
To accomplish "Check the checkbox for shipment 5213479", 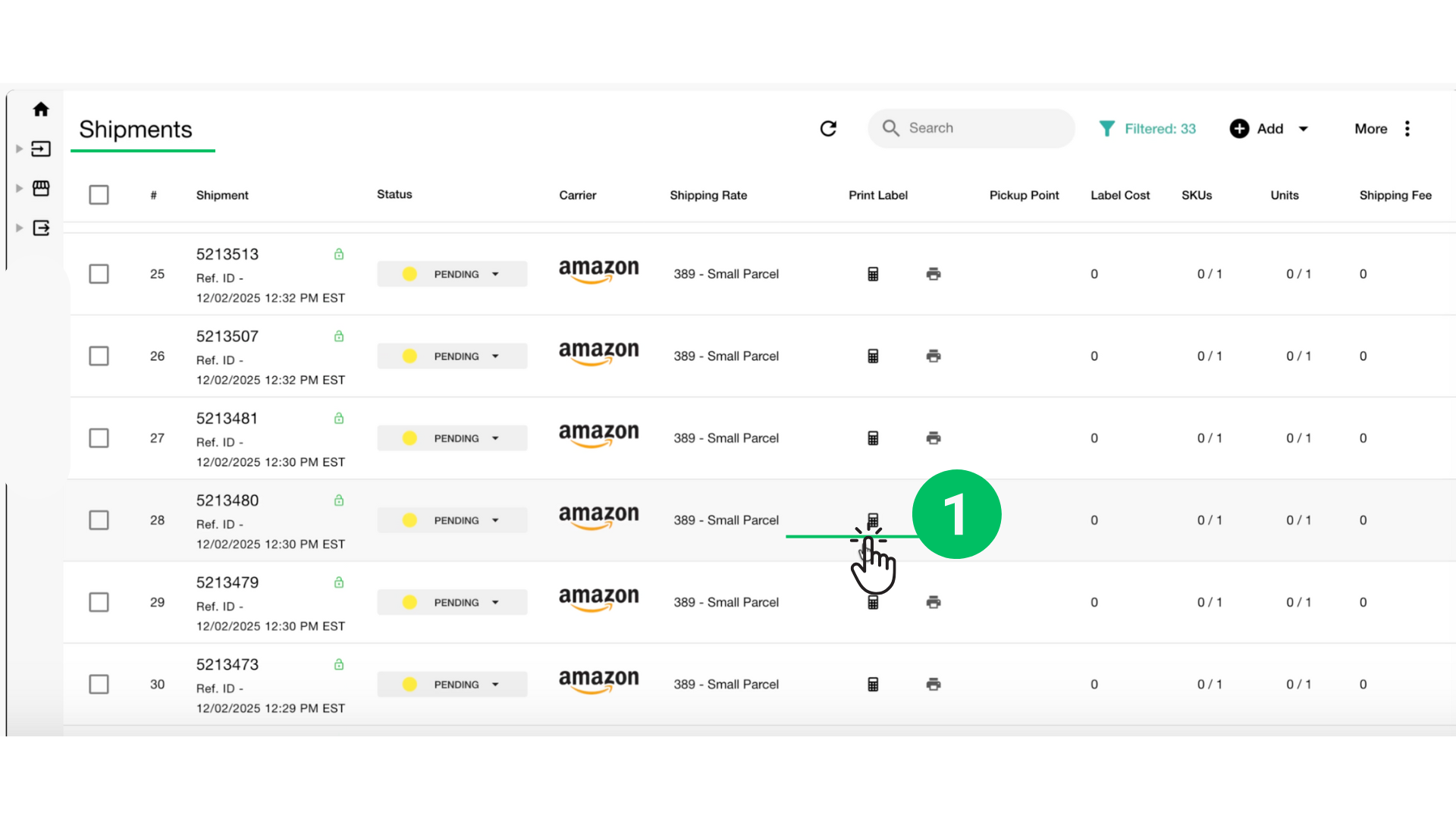I will pos(99,601).
